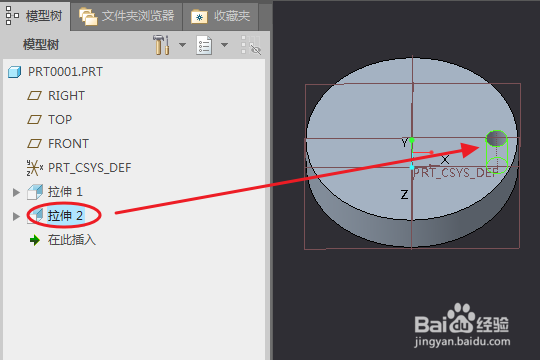540x360 pixels.
Task: Expand the 拉伸 2 feature
Action: [x=16, y=216]
